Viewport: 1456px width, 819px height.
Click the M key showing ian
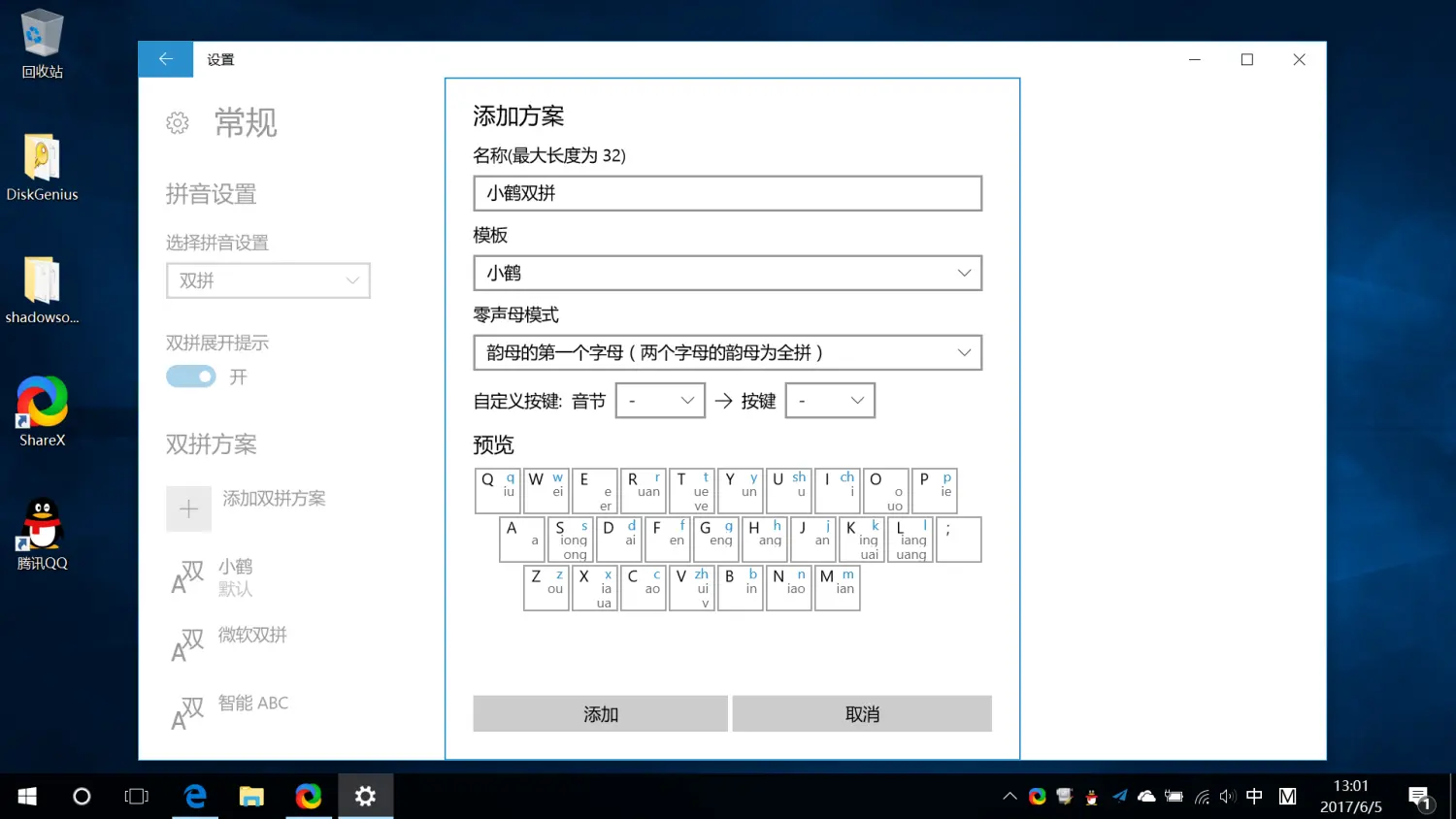838,588
